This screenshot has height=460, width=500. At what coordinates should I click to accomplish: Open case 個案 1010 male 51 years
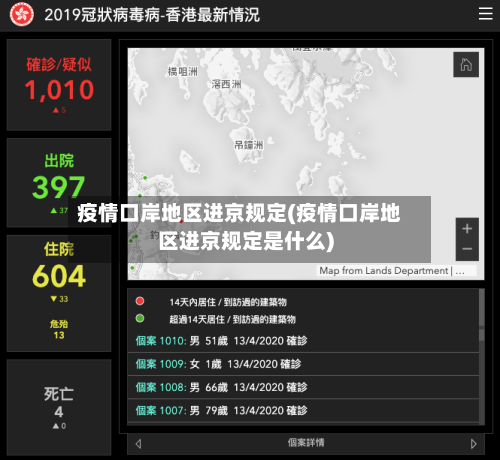pyautogui.click(x=303, y=341)
